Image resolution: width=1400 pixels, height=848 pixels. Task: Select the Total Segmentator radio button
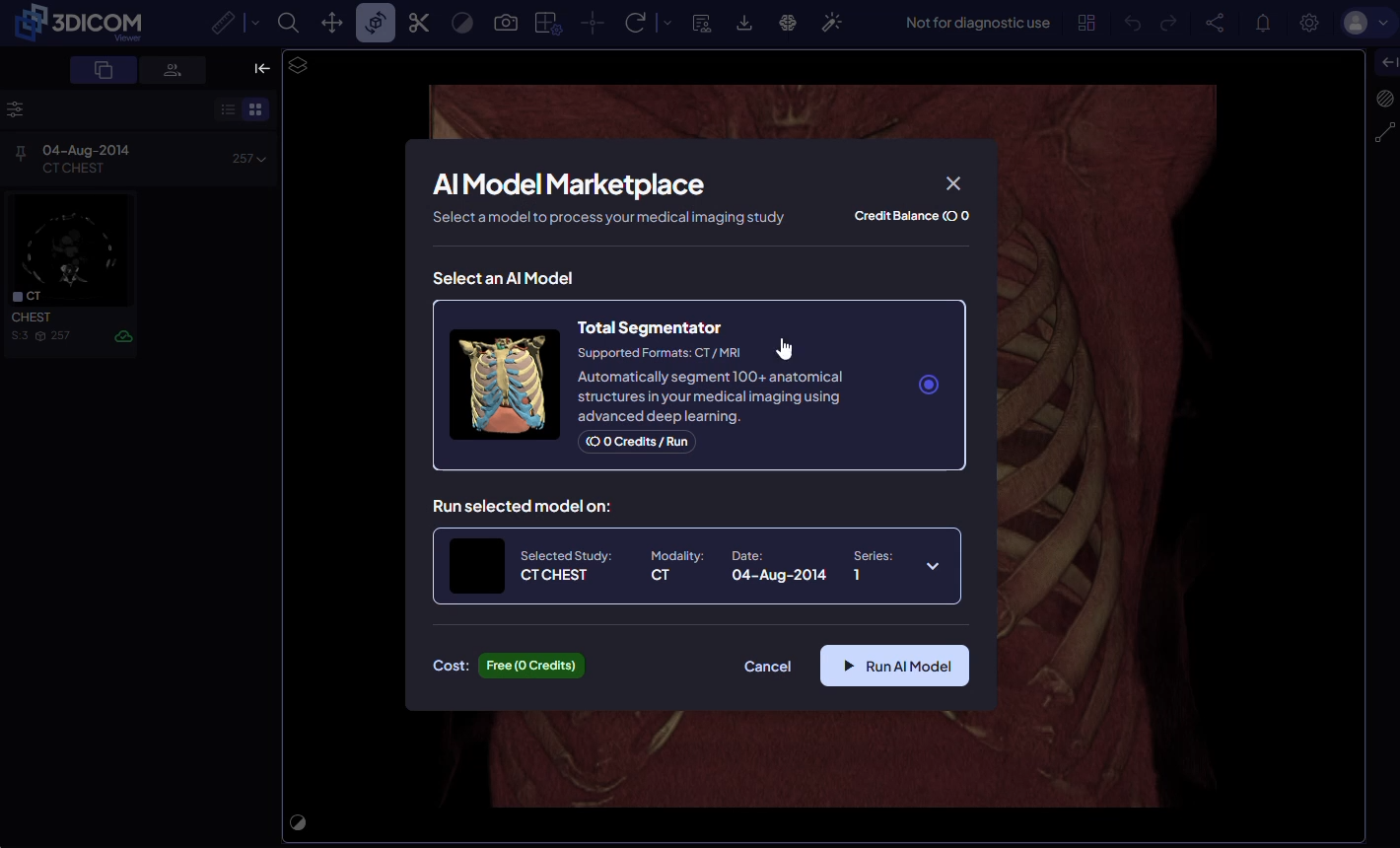pyautogui.click(x=929, y=385)
